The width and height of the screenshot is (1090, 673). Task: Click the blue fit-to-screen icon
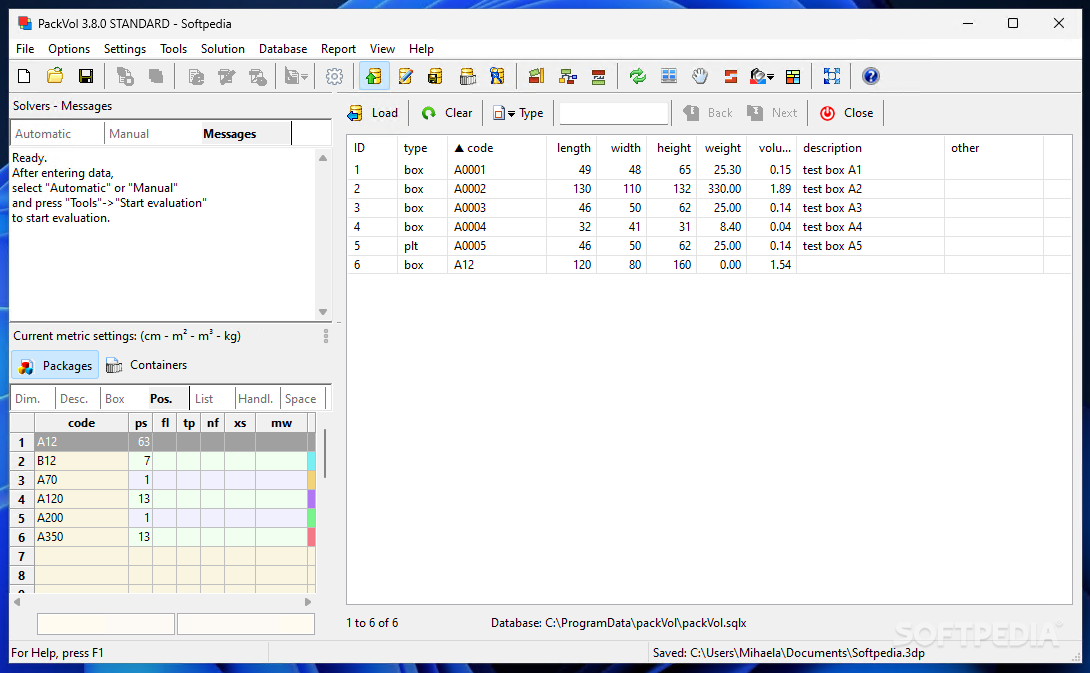831,76
